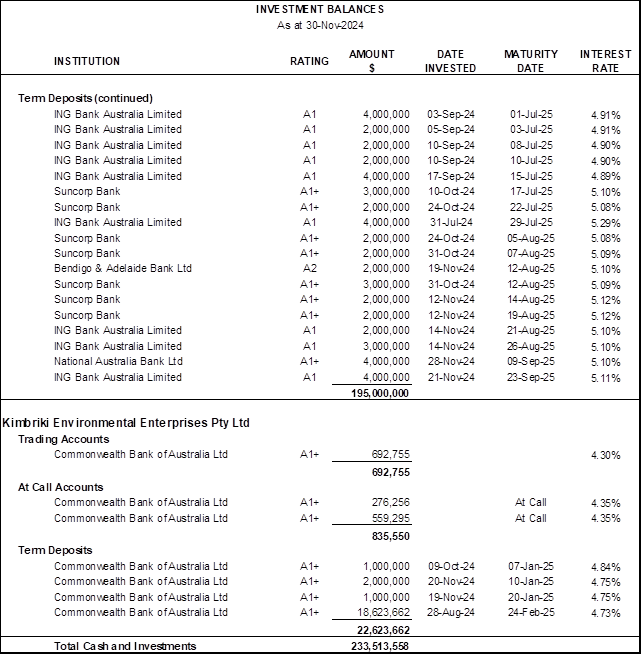Select the 276,256 amount
The image size is (642, 655).
391,502
